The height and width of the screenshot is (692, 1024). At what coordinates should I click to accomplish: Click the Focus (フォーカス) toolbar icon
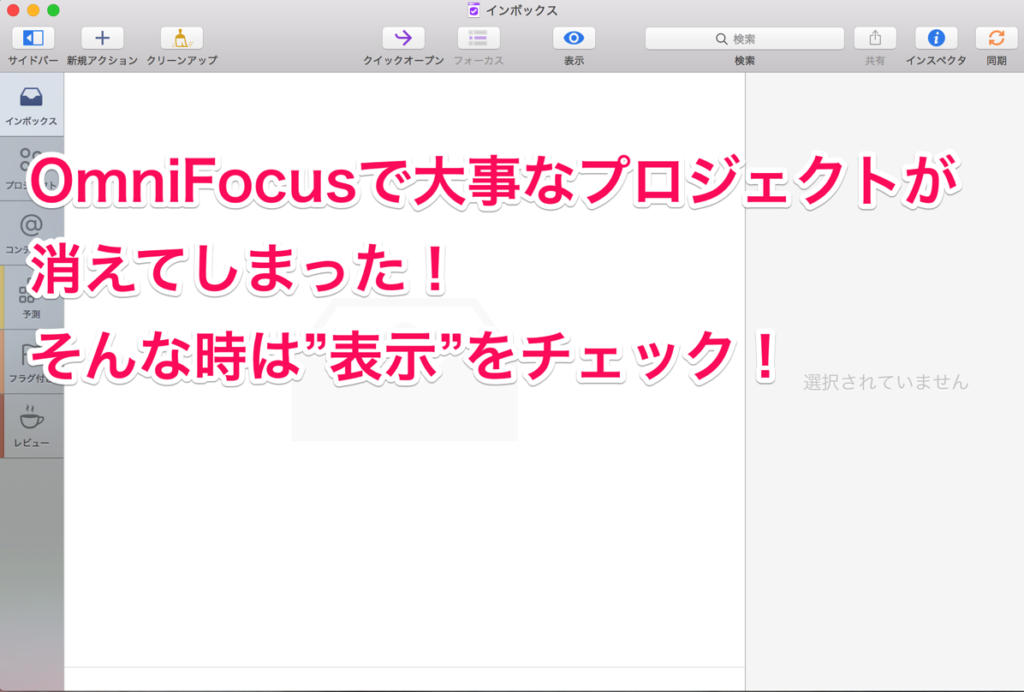479,39
